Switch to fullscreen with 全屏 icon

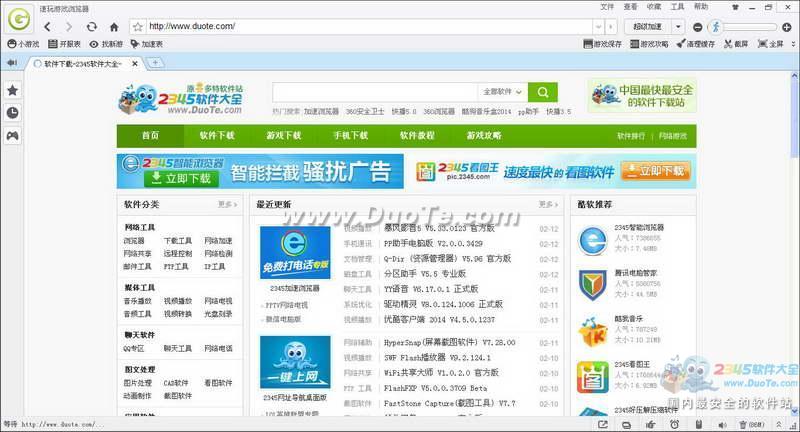[x=770, y=44]
